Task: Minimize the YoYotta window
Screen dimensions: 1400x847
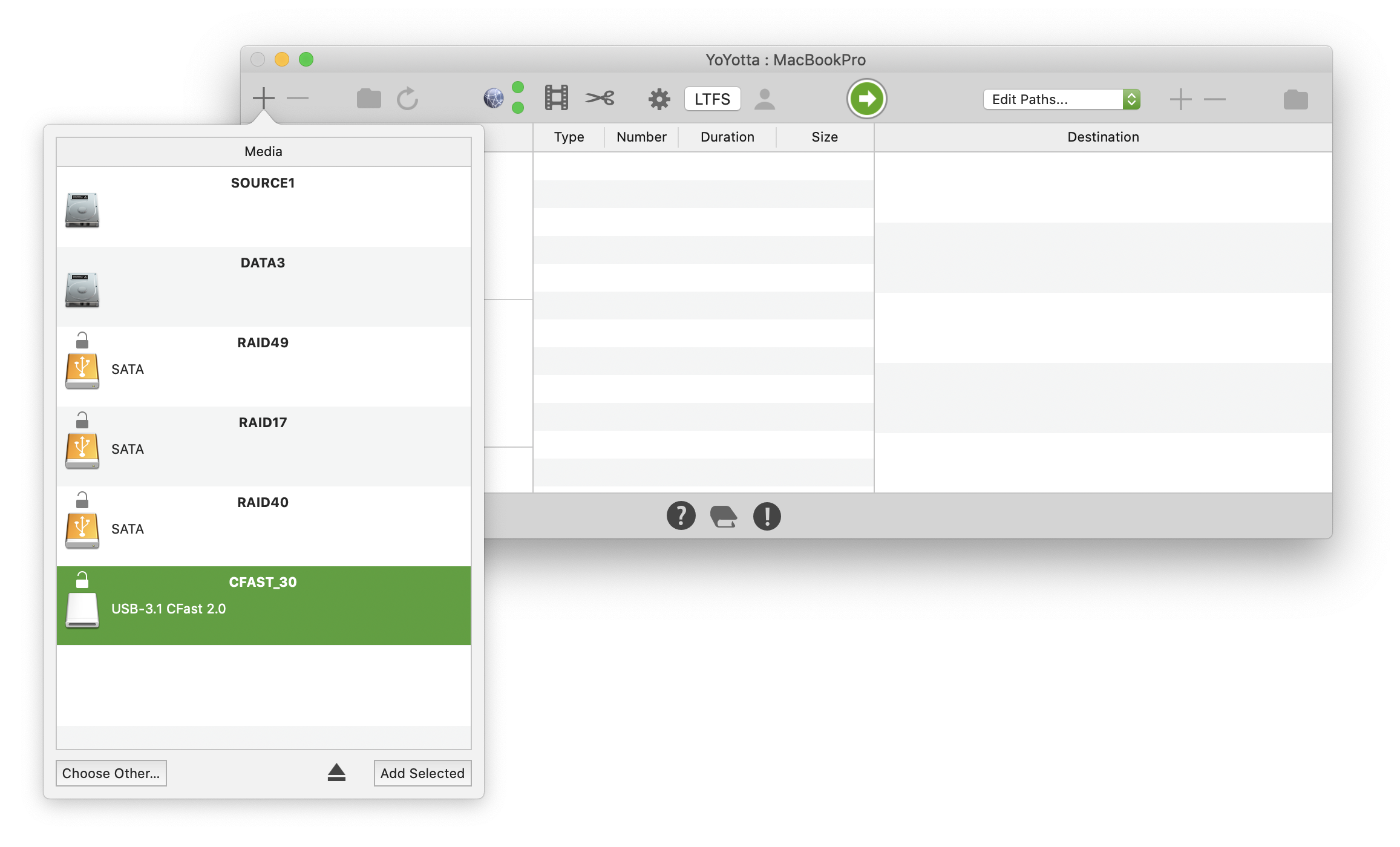Action: point(282,59)
